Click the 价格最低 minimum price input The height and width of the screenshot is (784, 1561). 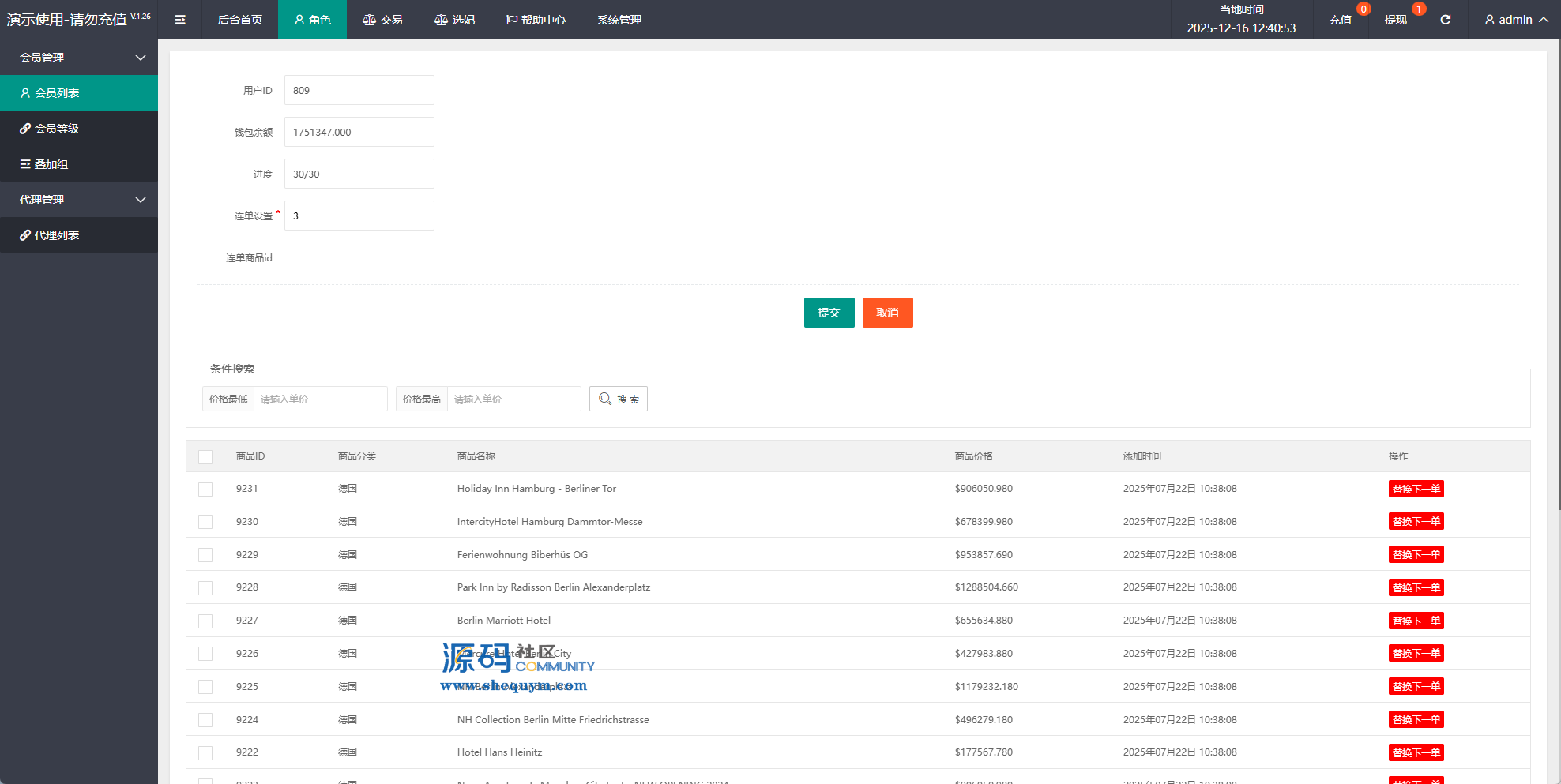point(320,399)
